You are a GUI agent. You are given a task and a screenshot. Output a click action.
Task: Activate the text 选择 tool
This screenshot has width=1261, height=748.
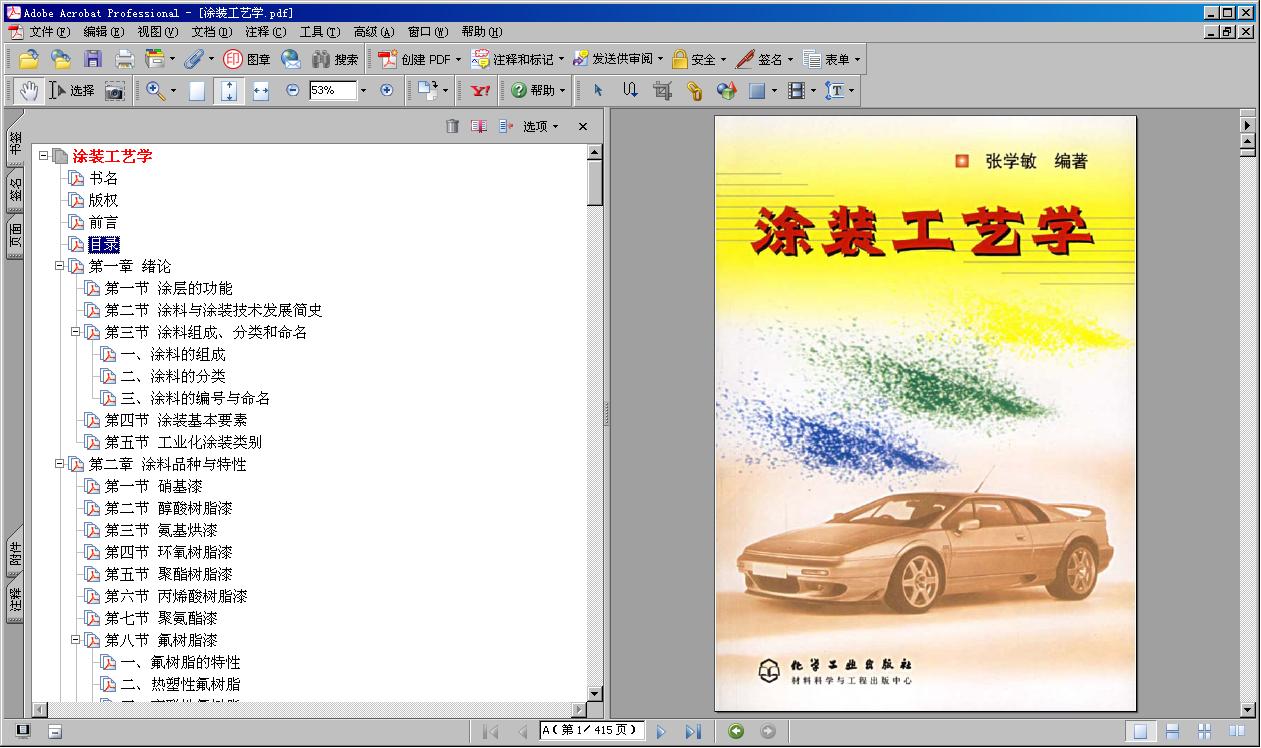tap(72, 90)
